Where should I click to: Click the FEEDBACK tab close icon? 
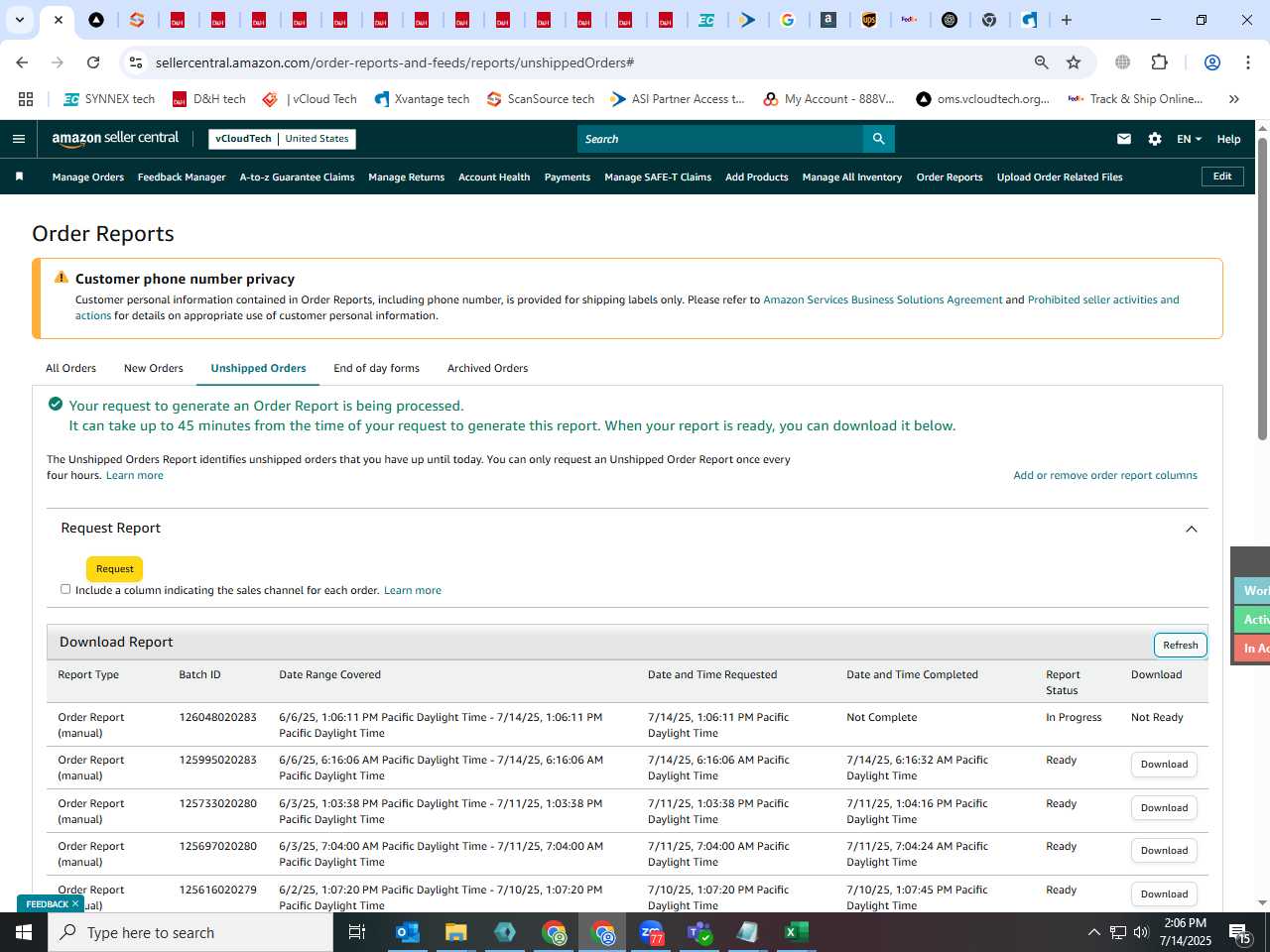tap(74, 903)
